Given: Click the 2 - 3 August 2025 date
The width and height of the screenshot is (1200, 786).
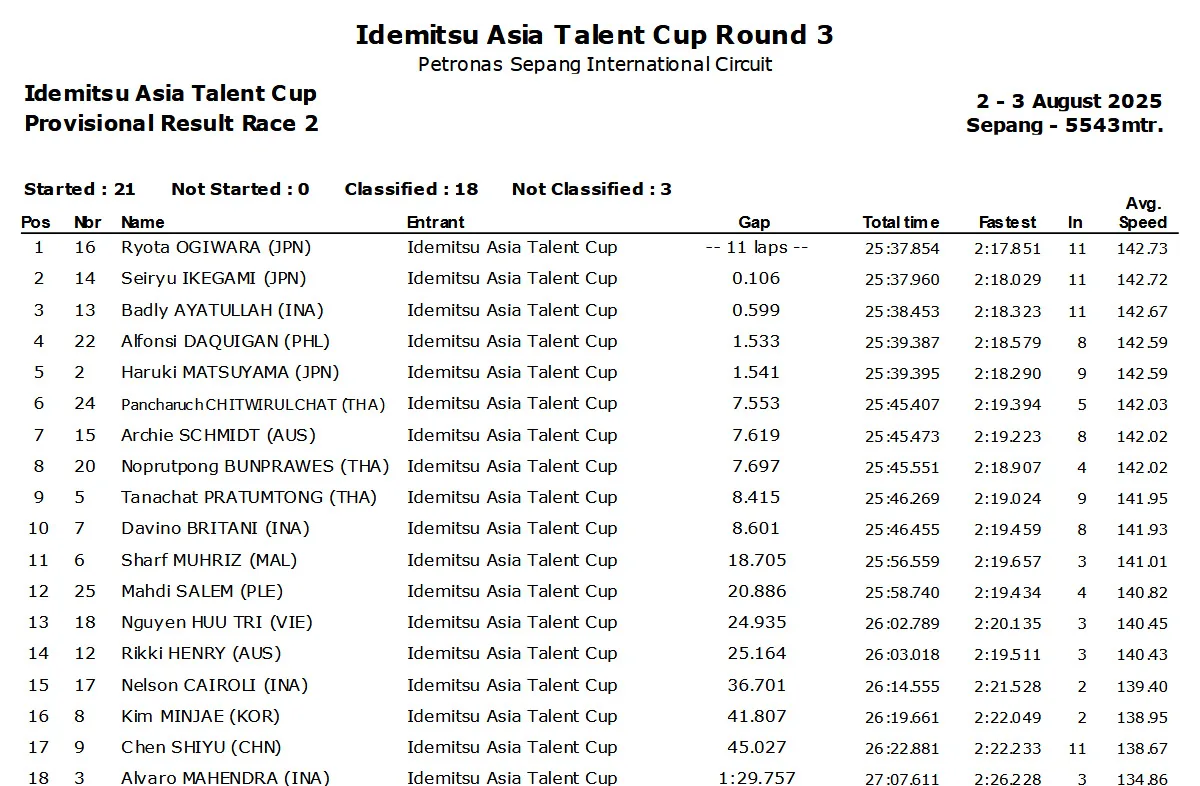Looking at the screenshot, I should [1069, 101].
